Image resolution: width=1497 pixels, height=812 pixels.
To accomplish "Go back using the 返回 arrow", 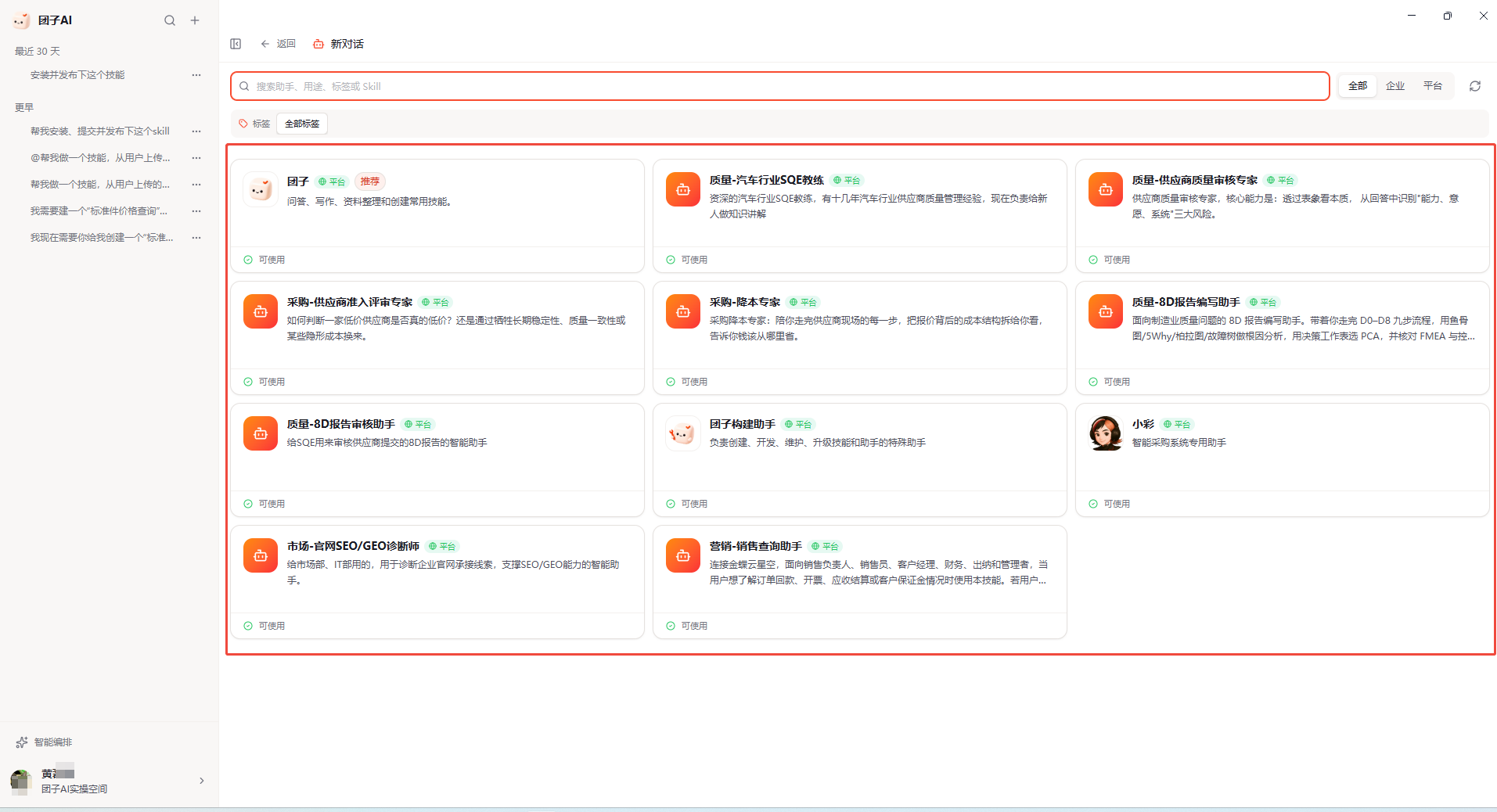I will (278, 44).
